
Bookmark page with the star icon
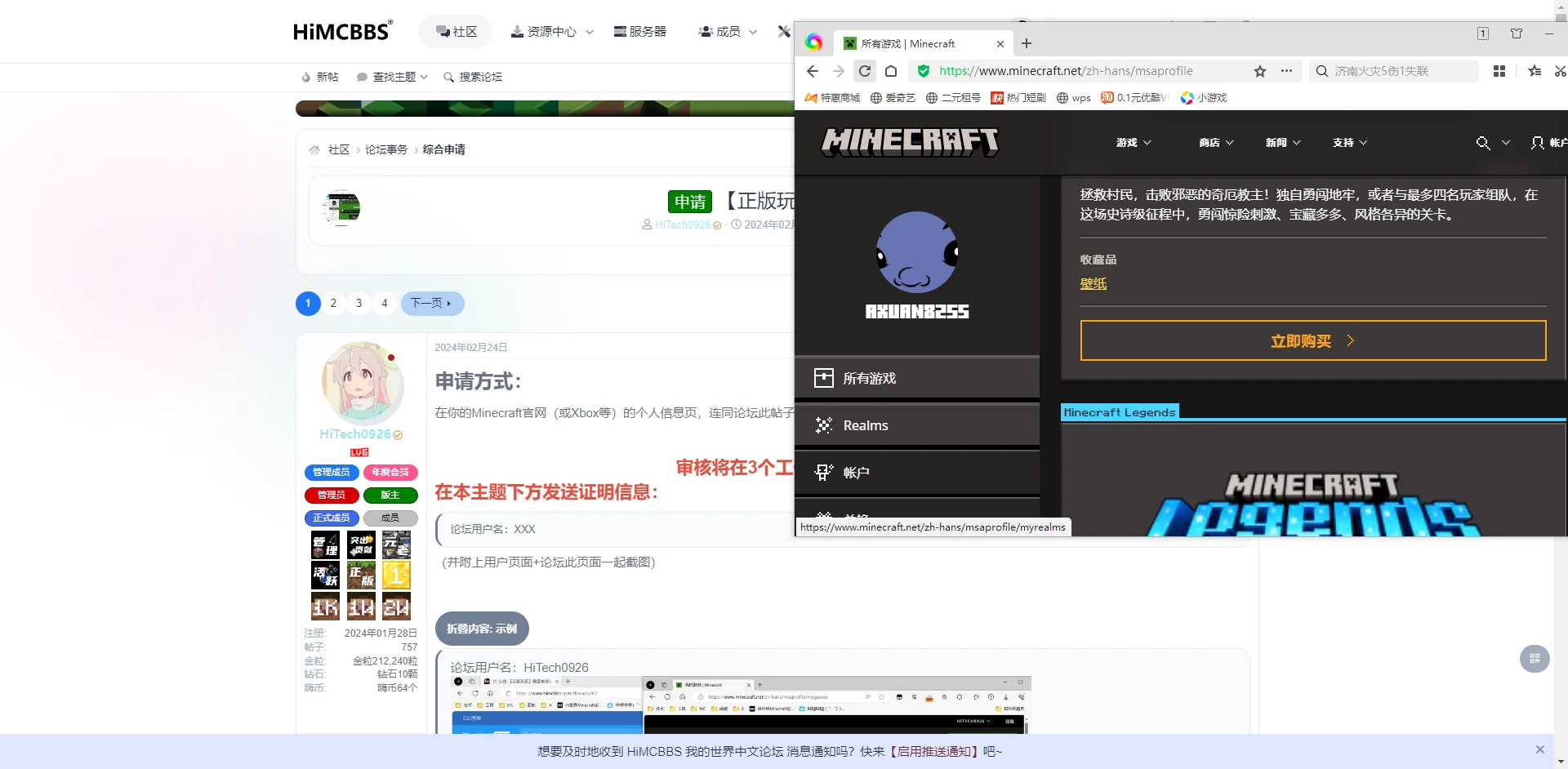pos(1260,71)
